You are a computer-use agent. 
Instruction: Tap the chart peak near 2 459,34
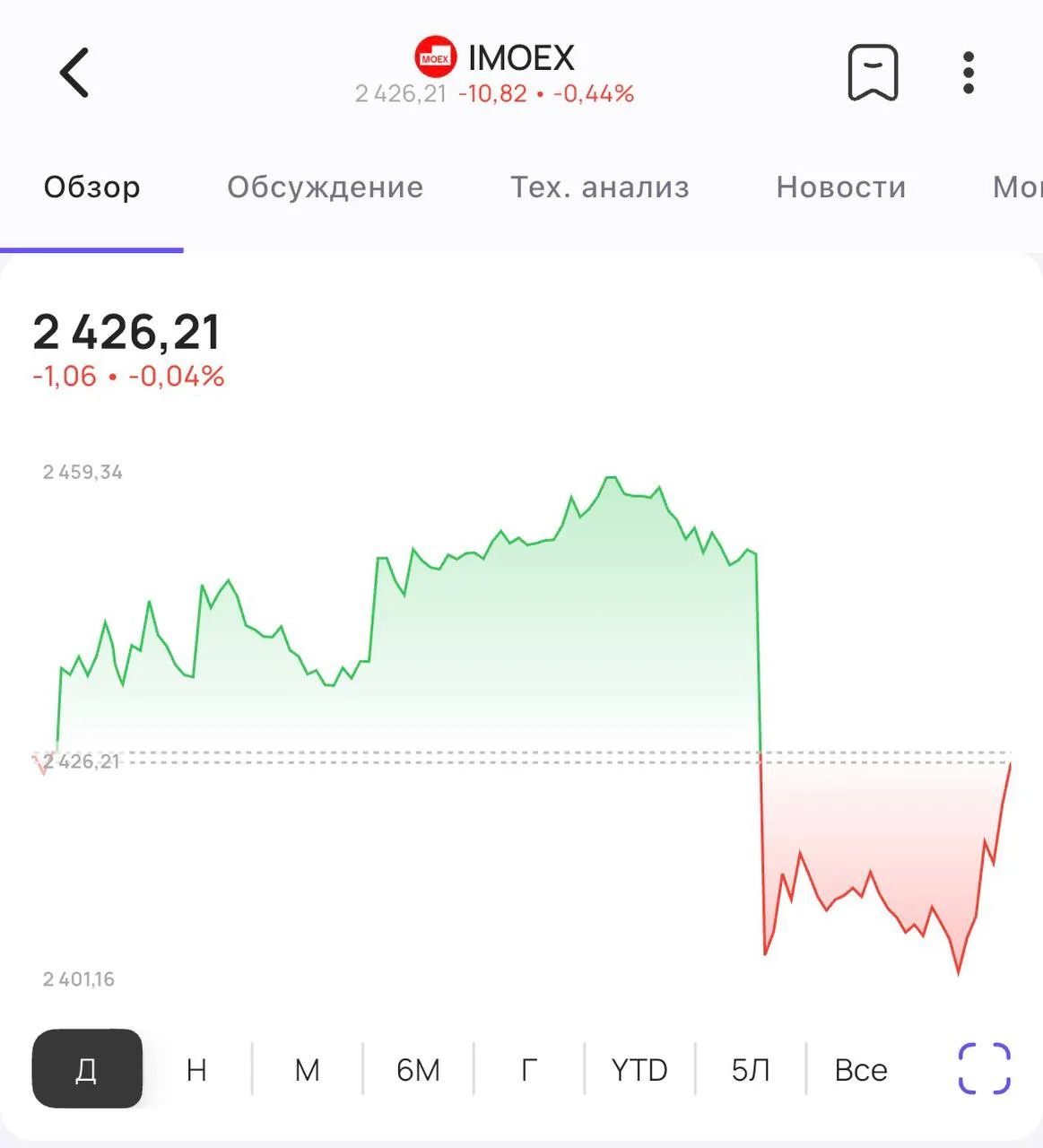[611, 478]
